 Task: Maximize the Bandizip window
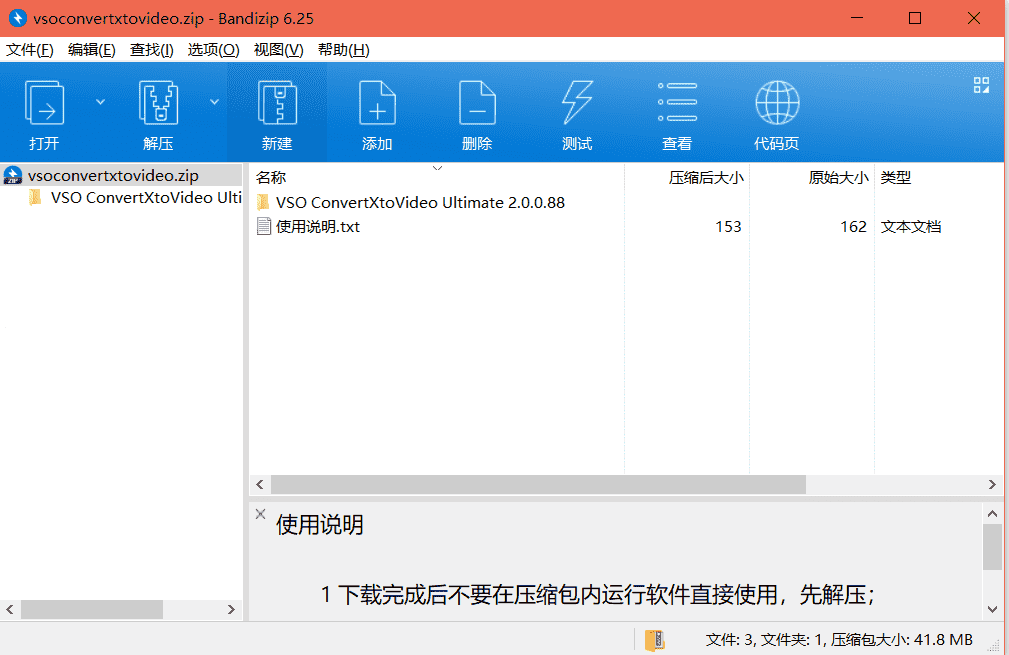click(914, 18)
